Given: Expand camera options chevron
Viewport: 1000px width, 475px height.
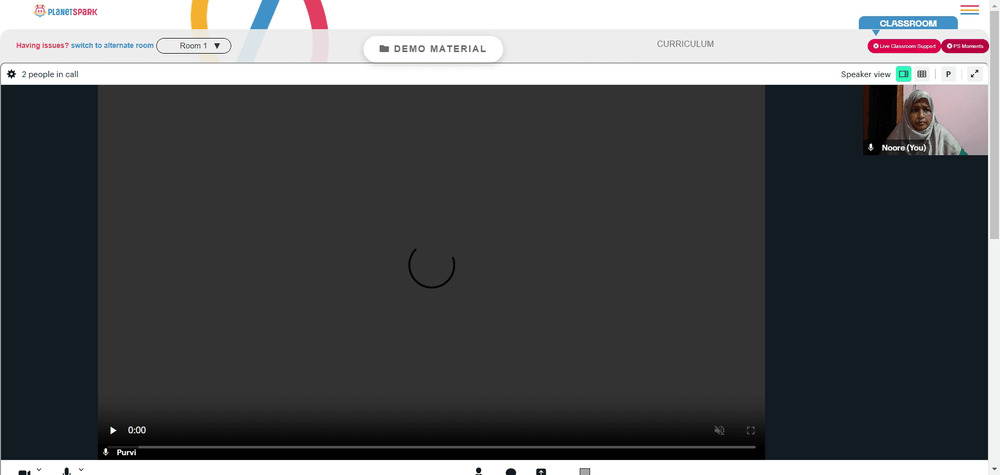Looking at the screenshot, I should (x=39, y=470).
